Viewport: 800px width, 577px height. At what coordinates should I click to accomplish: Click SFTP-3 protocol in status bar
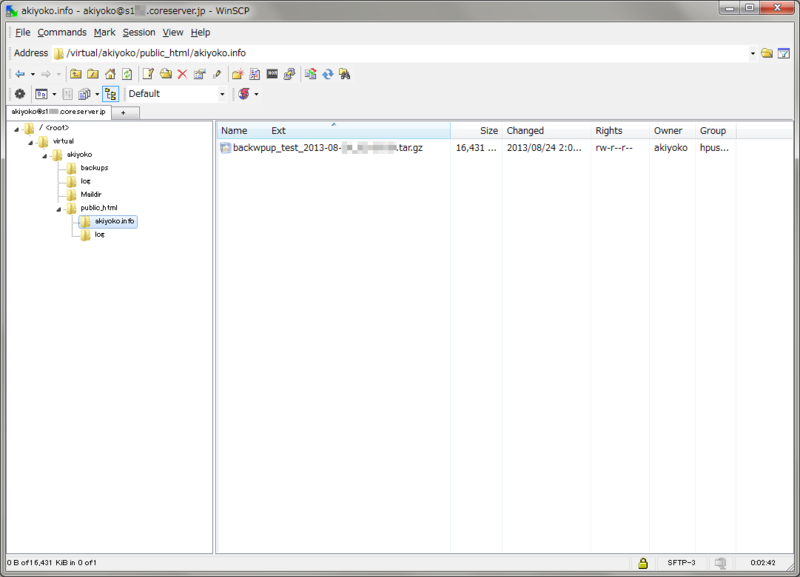click(681, 563)
